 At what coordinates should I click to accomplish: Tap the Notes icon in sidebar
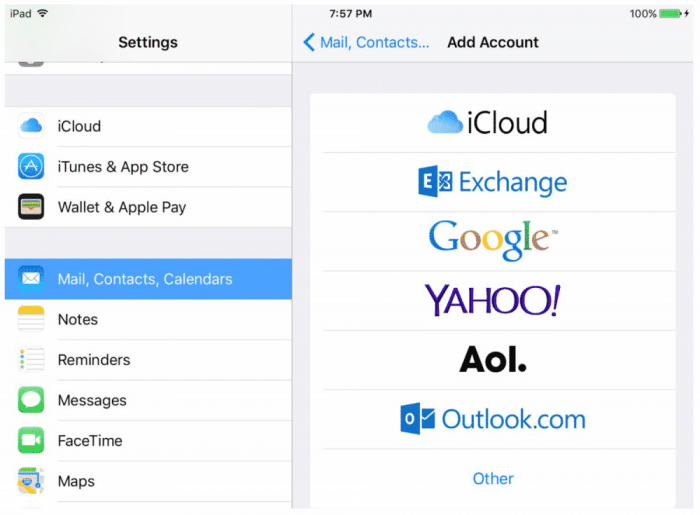pos(31,319)
